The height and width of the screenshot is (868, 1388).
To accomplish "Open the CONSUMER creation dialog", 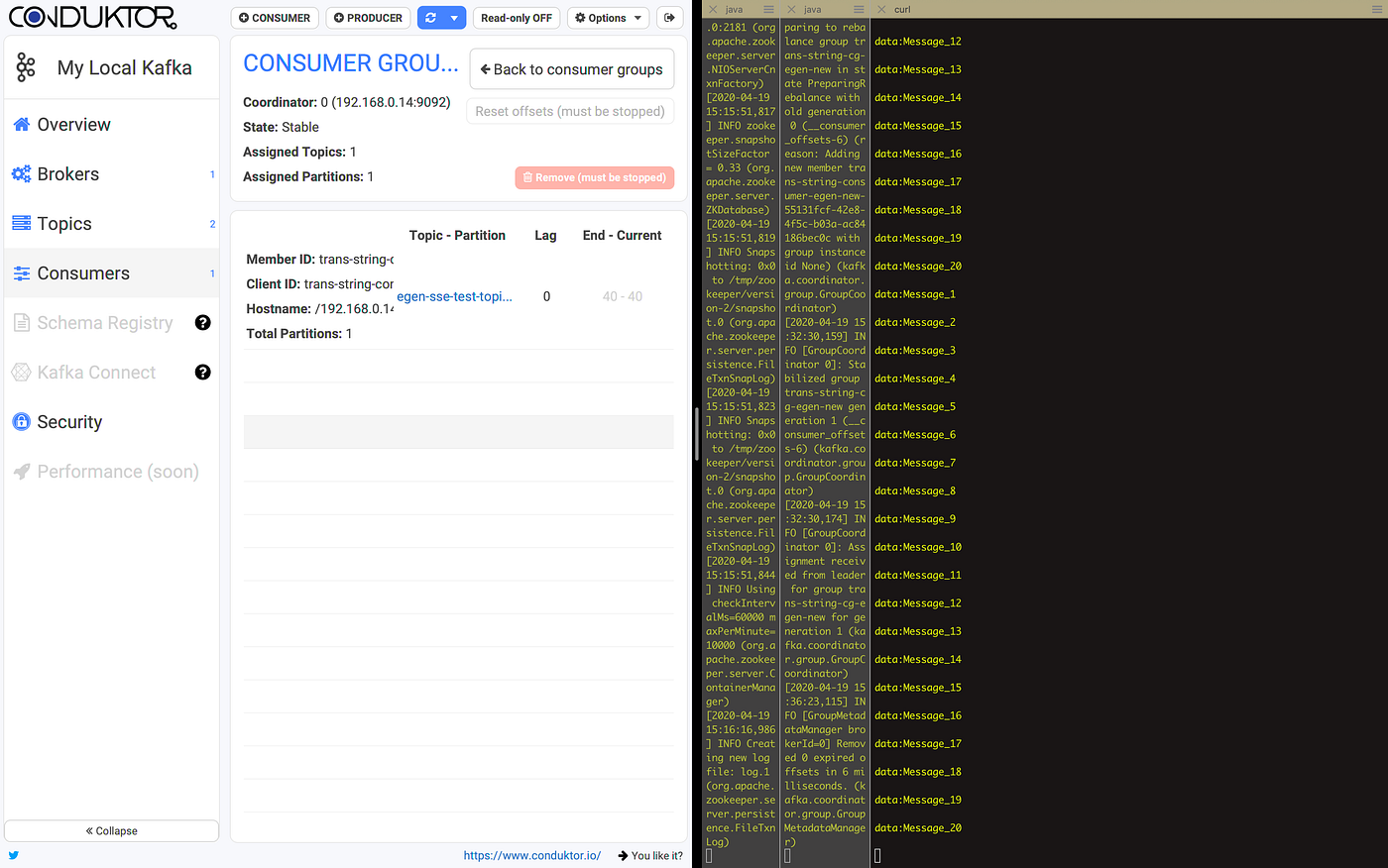I will tap(274, 17).
